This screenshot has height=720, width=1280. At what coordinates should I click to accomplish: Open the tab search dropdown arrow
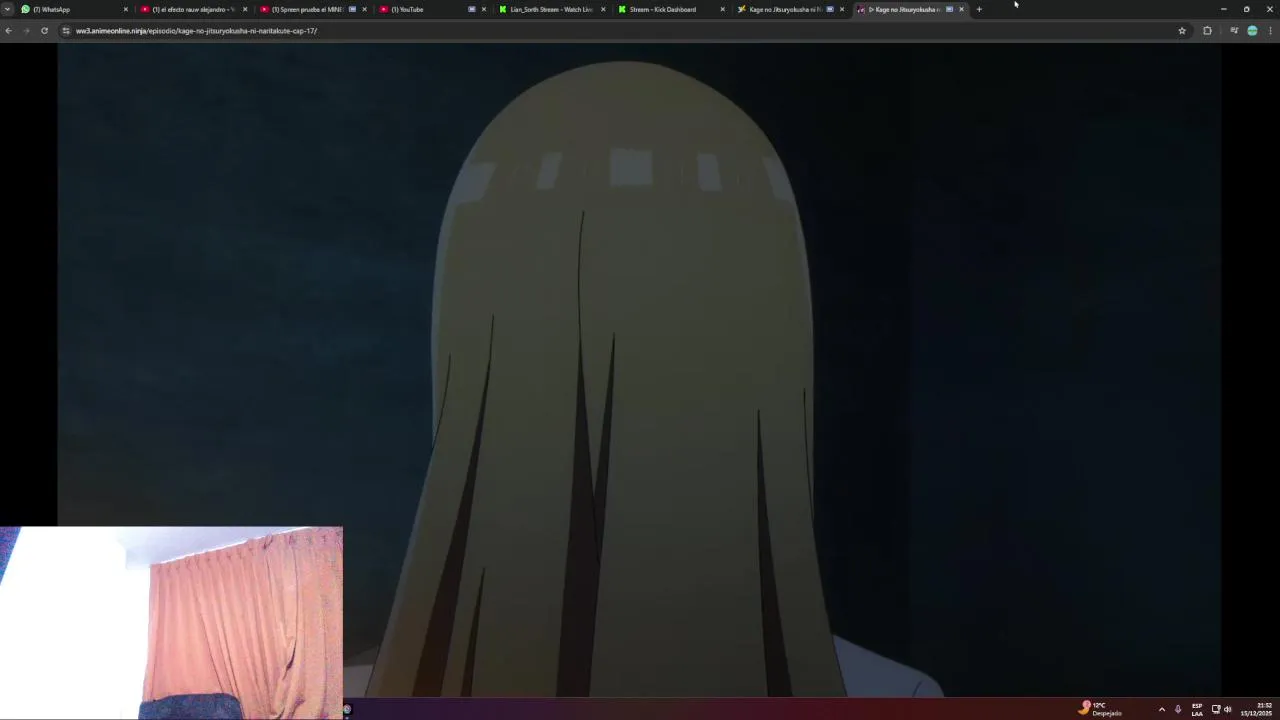coord(6,9)
